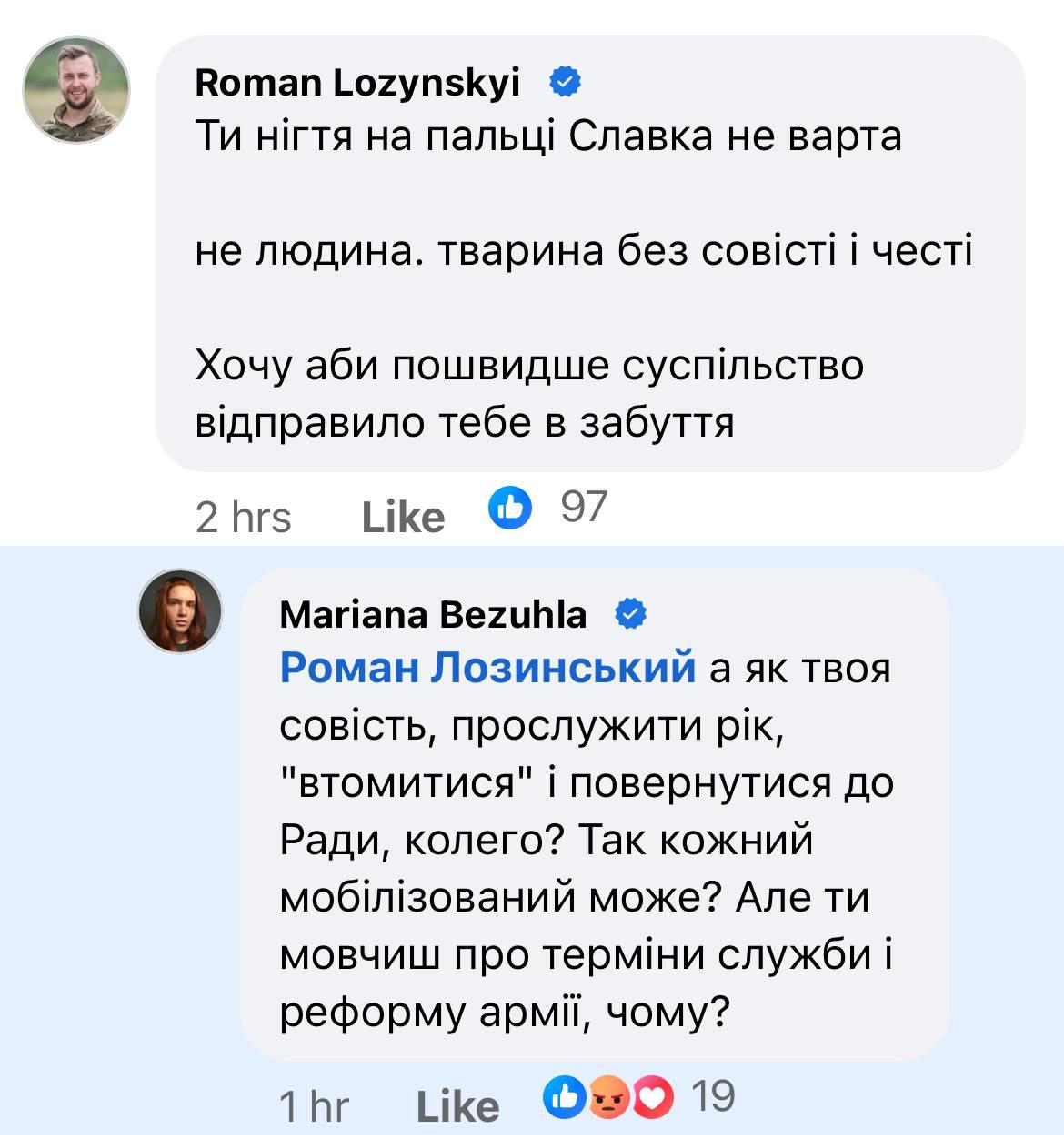Click the "2 hrs" comment timestamp
The image size is (1064, 1139).
tap(243, 518)
